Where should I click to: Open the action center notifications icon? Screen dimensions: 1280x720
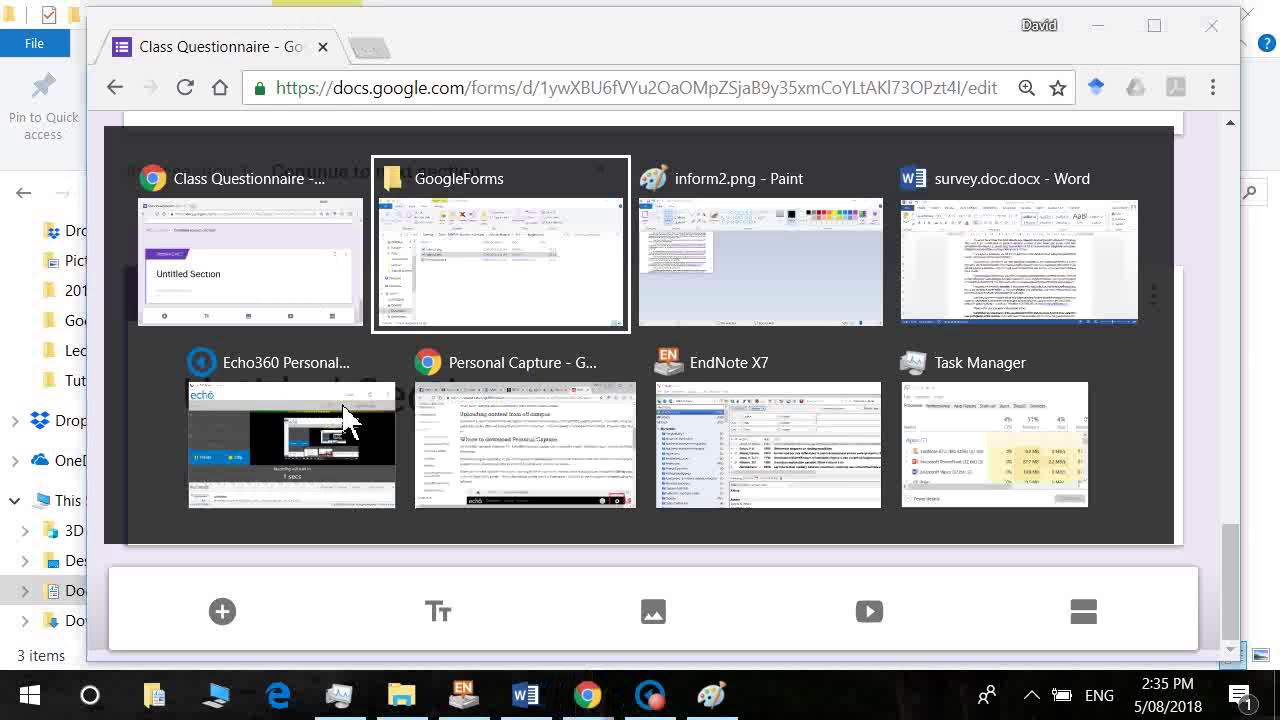(x=1241, y=695)
